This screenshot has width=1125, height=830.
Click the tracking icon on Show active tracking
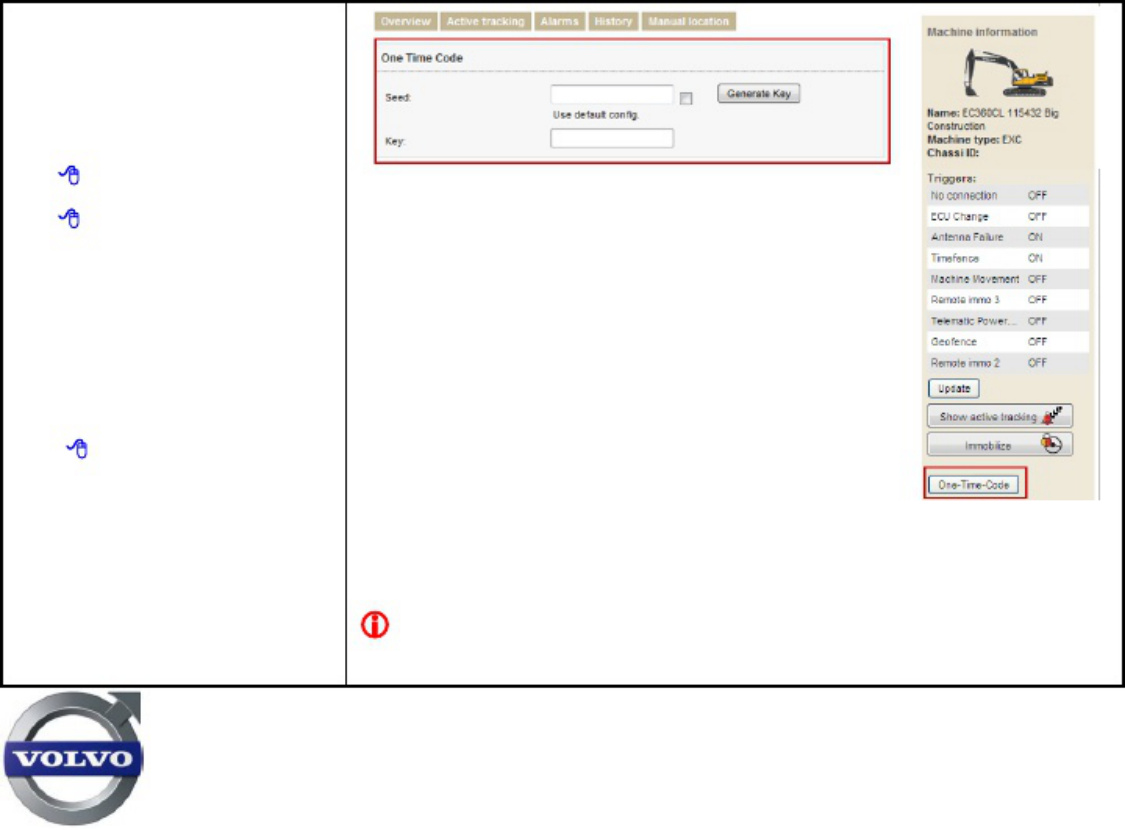pyautogui.click(x=1053, y=415)
